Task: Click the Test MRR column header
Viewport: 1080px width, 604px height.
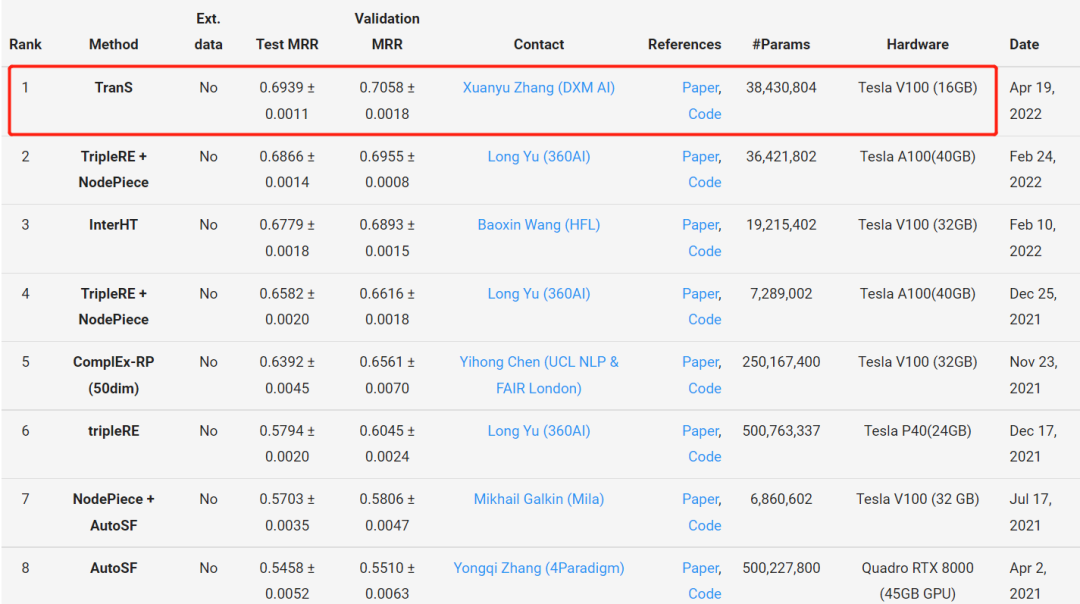Action: click(289, 44)
